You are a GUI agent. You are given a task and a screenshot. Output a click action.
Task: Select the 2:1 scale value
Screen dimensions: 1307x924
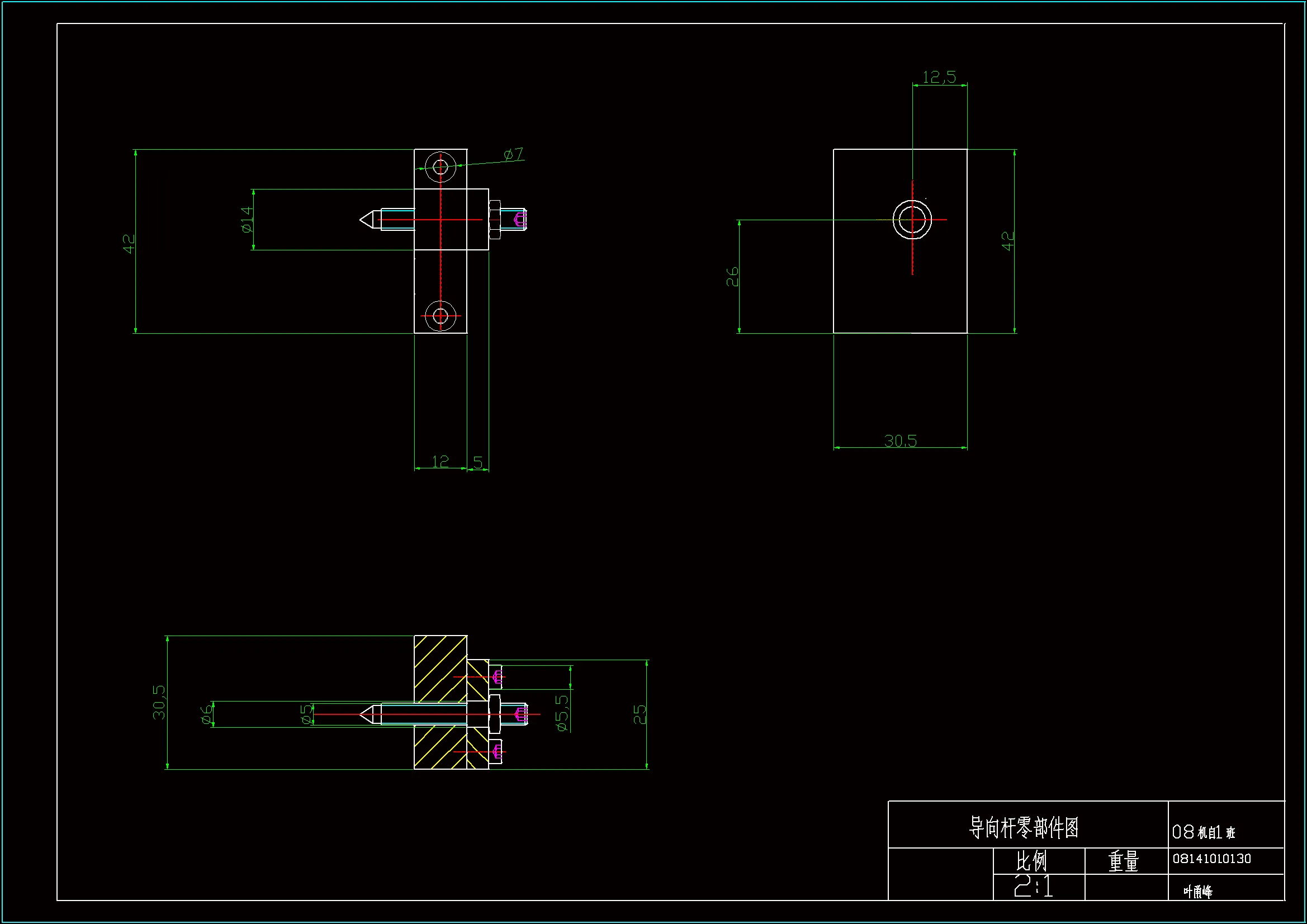click(1033, 887)
